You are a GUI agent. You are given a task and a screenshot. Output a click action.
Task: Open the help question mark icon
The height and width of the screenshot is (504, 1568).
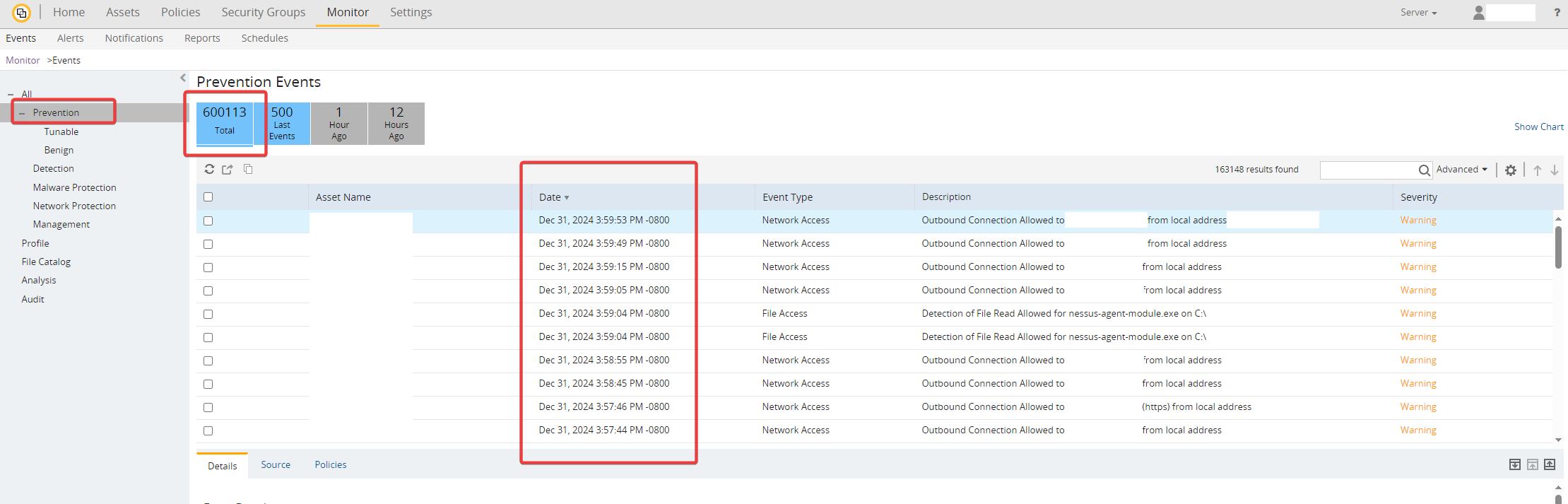pos(1557,13)
